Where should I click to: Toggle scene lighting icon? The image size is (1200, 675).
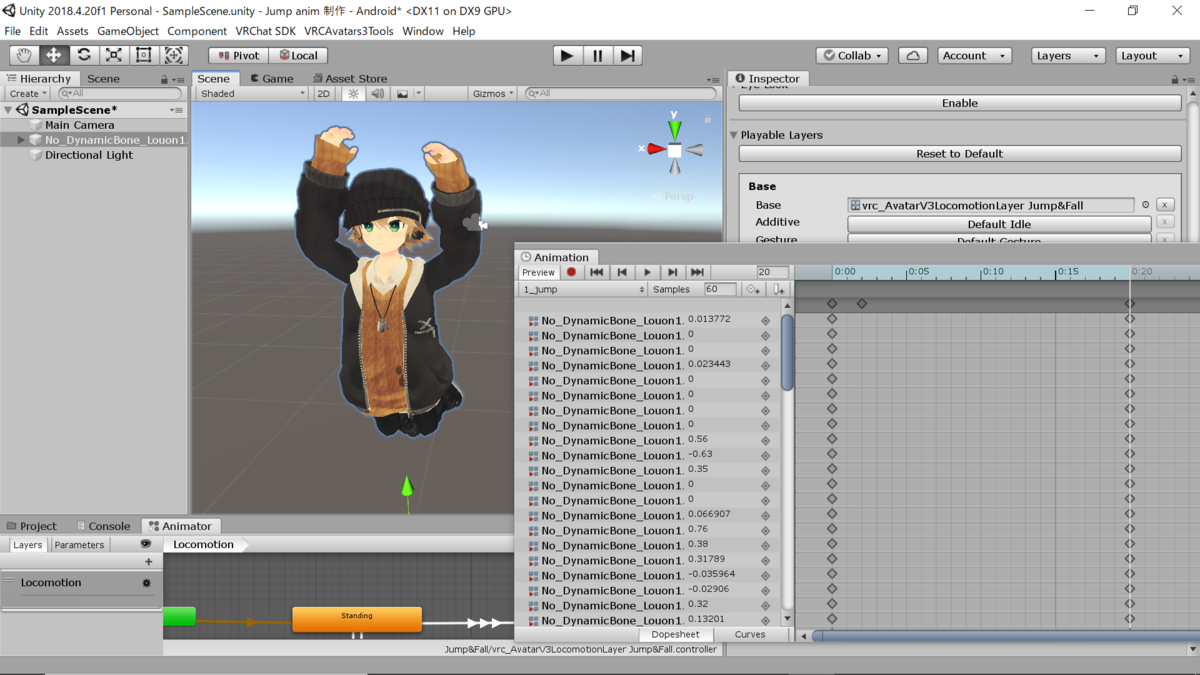[x=353, y=93]
